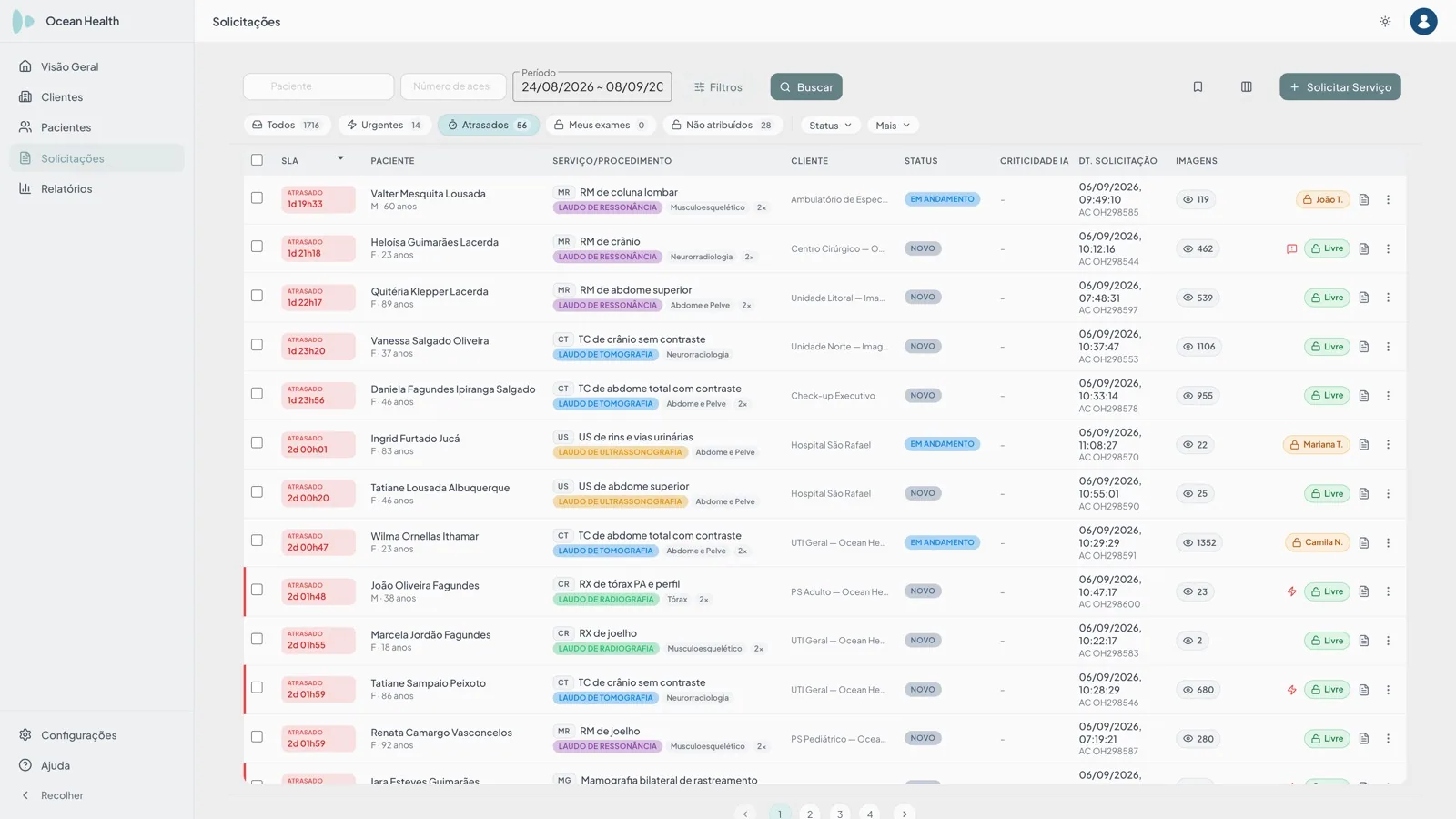
Task: Select checkbox for Quitéria Klepper Lacerda
Action: [257, 296]
